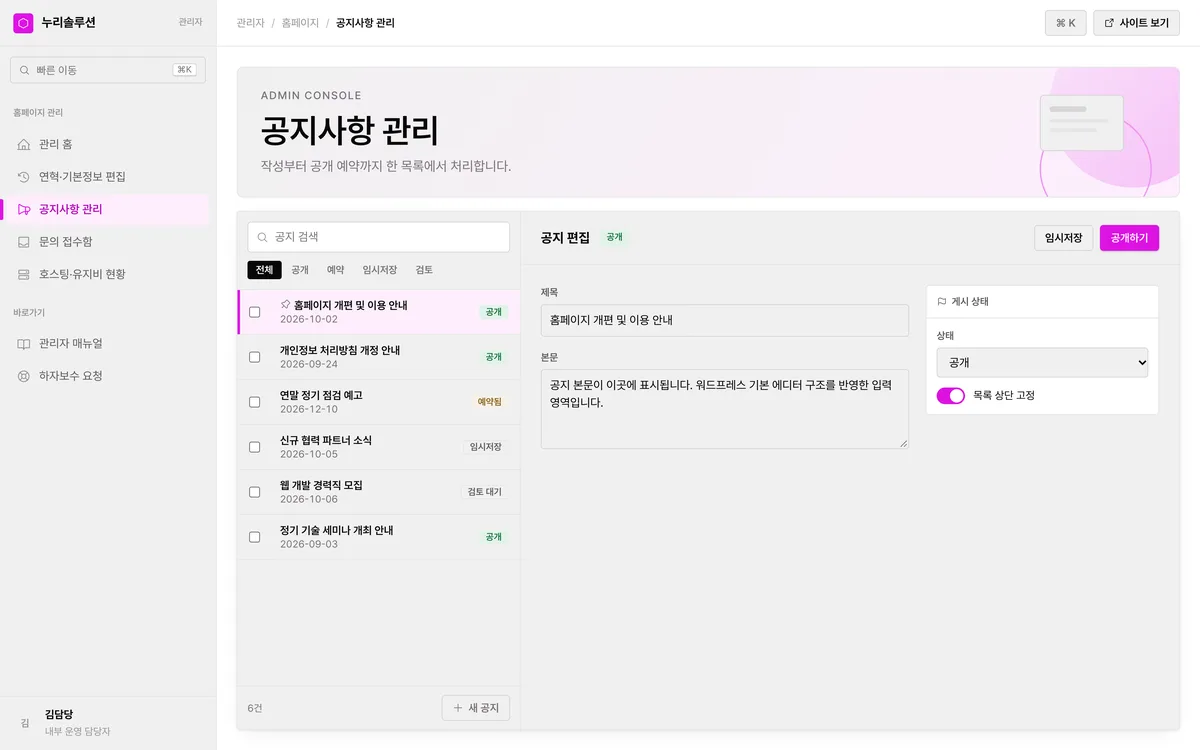Viewport: 1200px width, 750px height.
Task: Click the plus icon in 새 공지
Action: click(x=458, y=708)
